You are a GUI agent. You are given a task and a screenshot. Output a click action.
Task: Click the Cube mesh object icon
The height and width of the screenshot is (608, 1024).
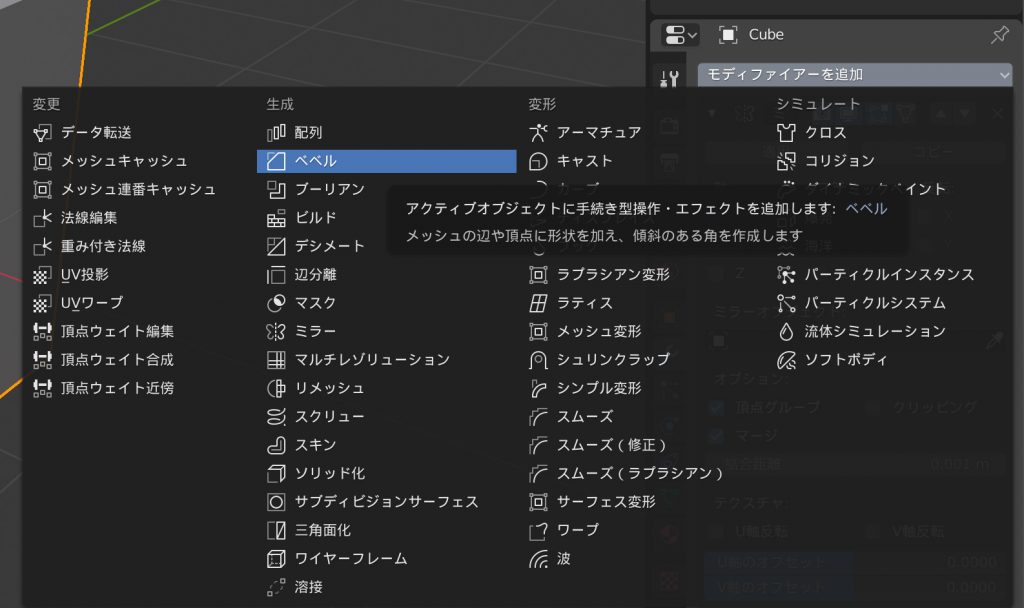[728, 35]
